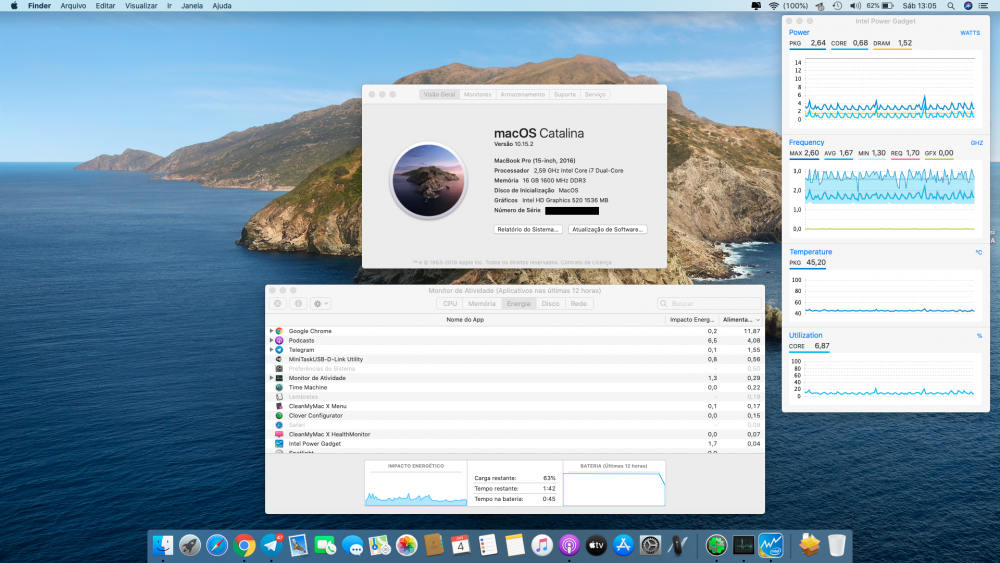The height and width of the screenshot is (563, 1000).
Task: Open Clover Configurator green icon in Dock
Action: click(x=716, y=545)
